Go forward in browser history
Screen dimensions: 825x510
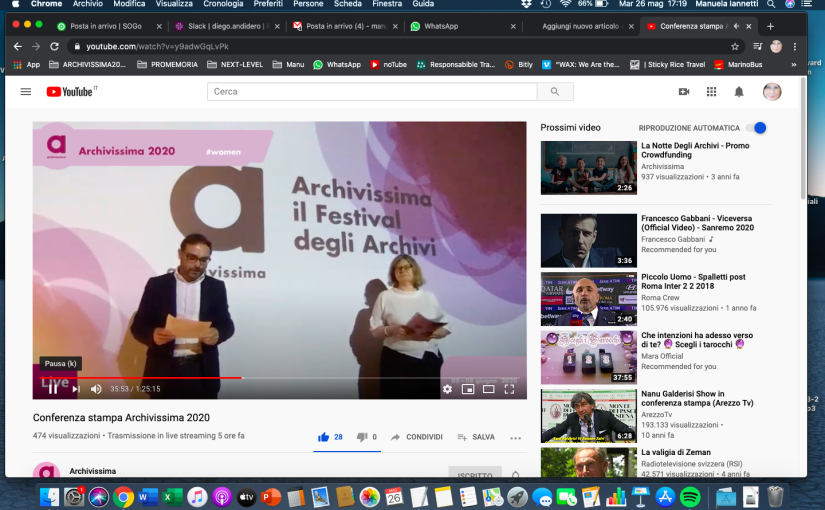click(36, 46)
